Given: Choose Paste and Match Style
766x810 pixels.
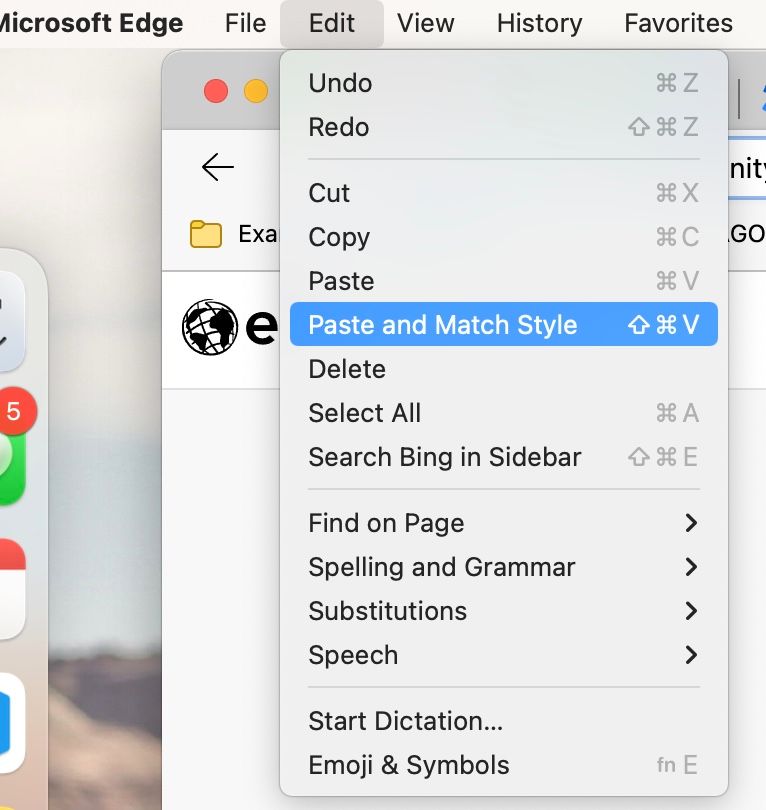Looking at the screenshot, I should 504,324.
